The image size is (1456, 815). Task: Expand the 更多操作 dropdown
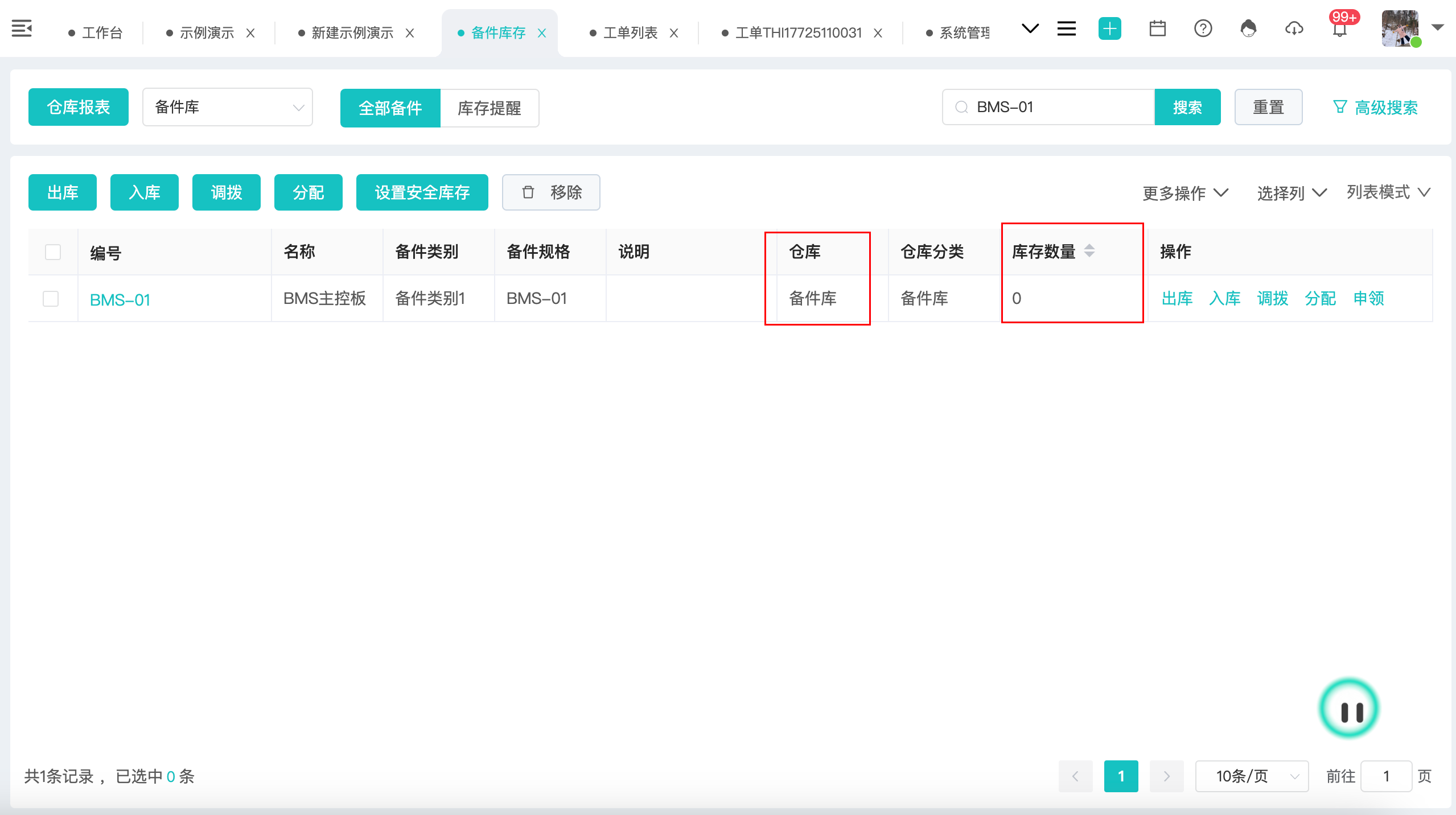click(1185, 193)
